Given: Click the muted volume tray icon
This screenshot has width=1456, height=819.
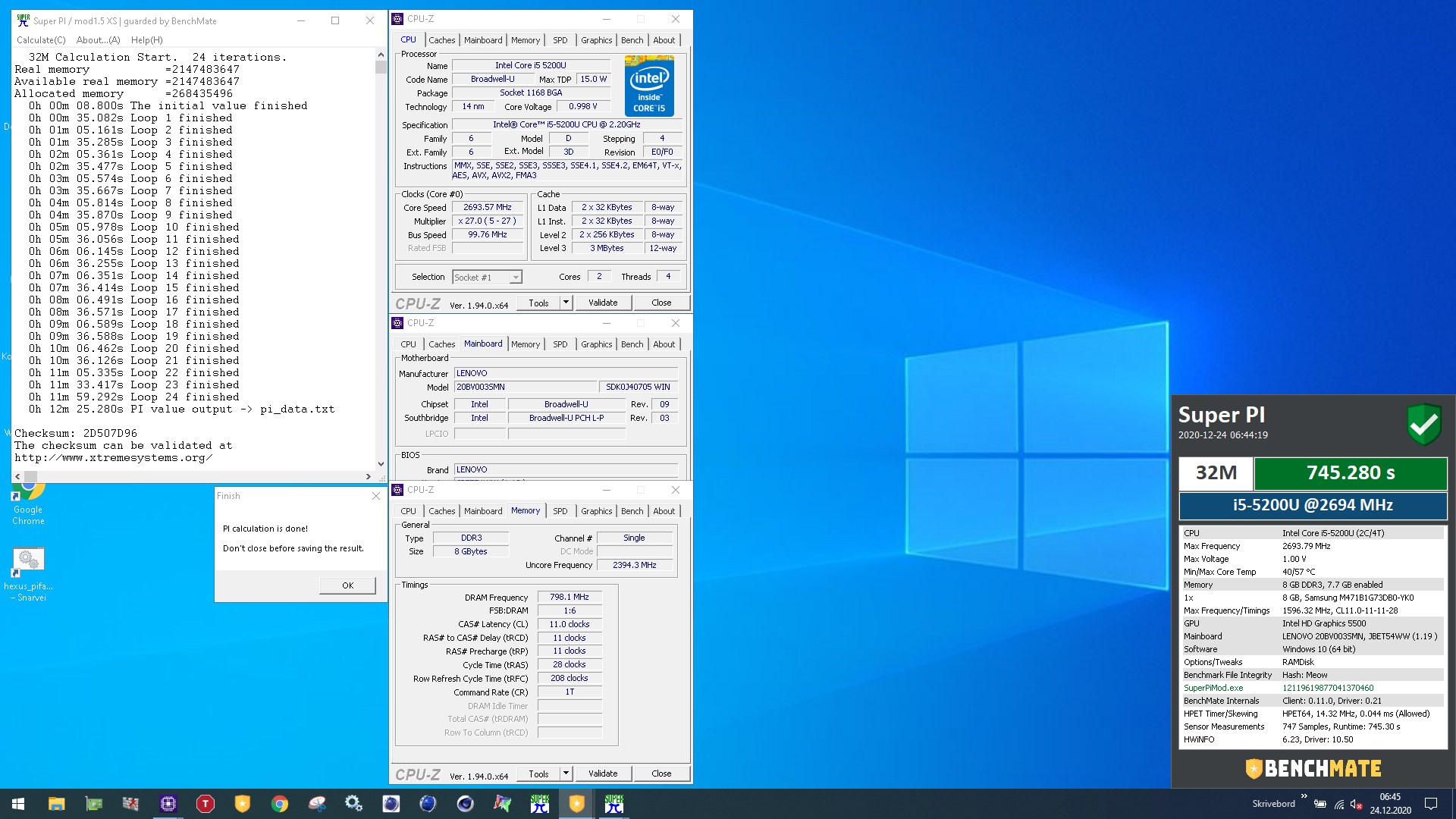Looking at the screenshot, I should [x=1357, y=804].
